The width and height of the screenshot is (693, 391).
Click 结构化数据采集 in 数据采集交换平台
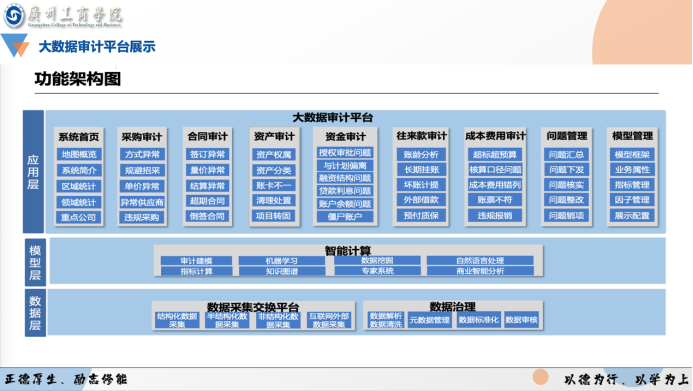177,320
